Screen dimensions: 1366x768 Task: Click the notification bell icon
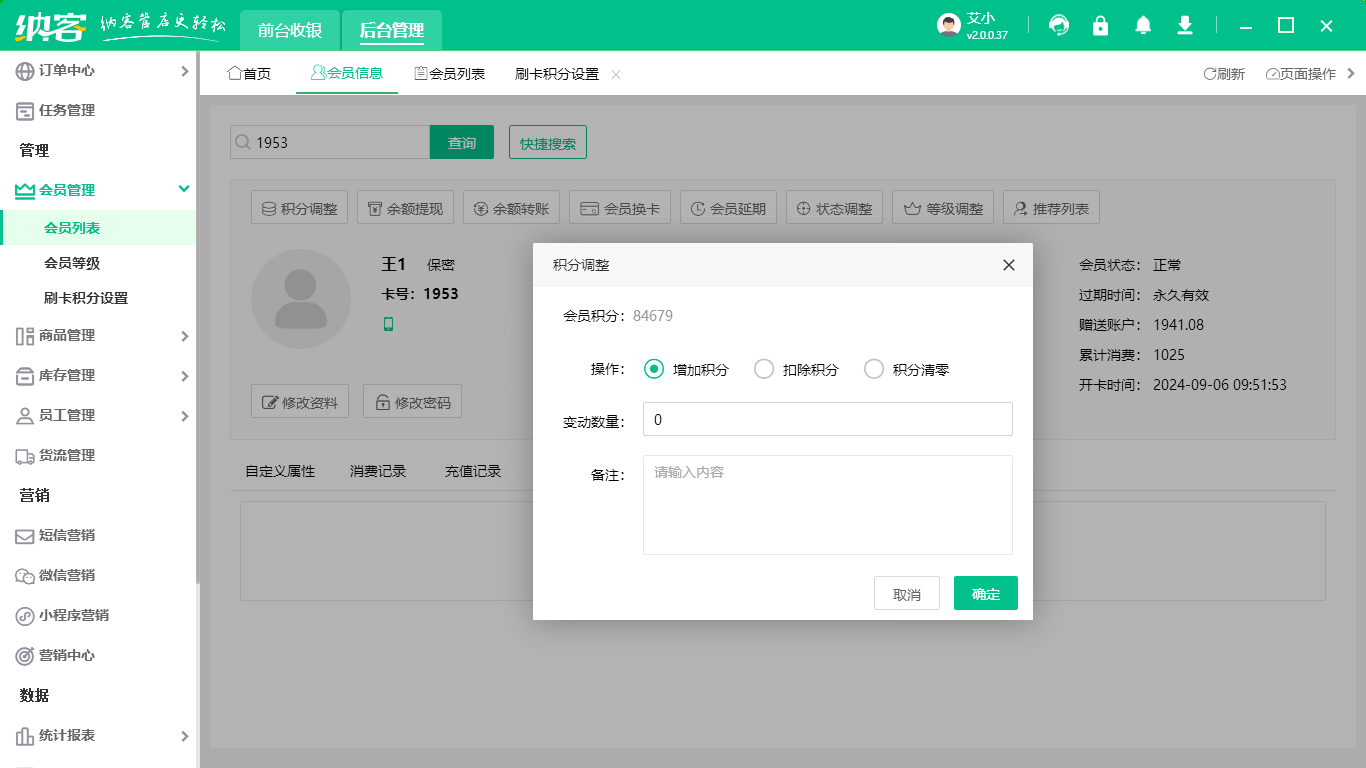(1142, 25)
